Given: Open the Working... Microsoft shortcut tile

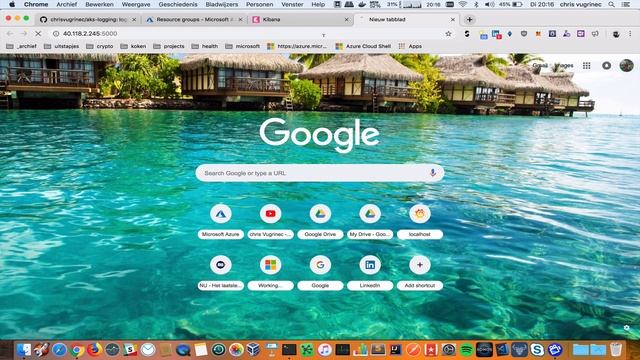Looking at the screenshot, I should click(270, 272).
